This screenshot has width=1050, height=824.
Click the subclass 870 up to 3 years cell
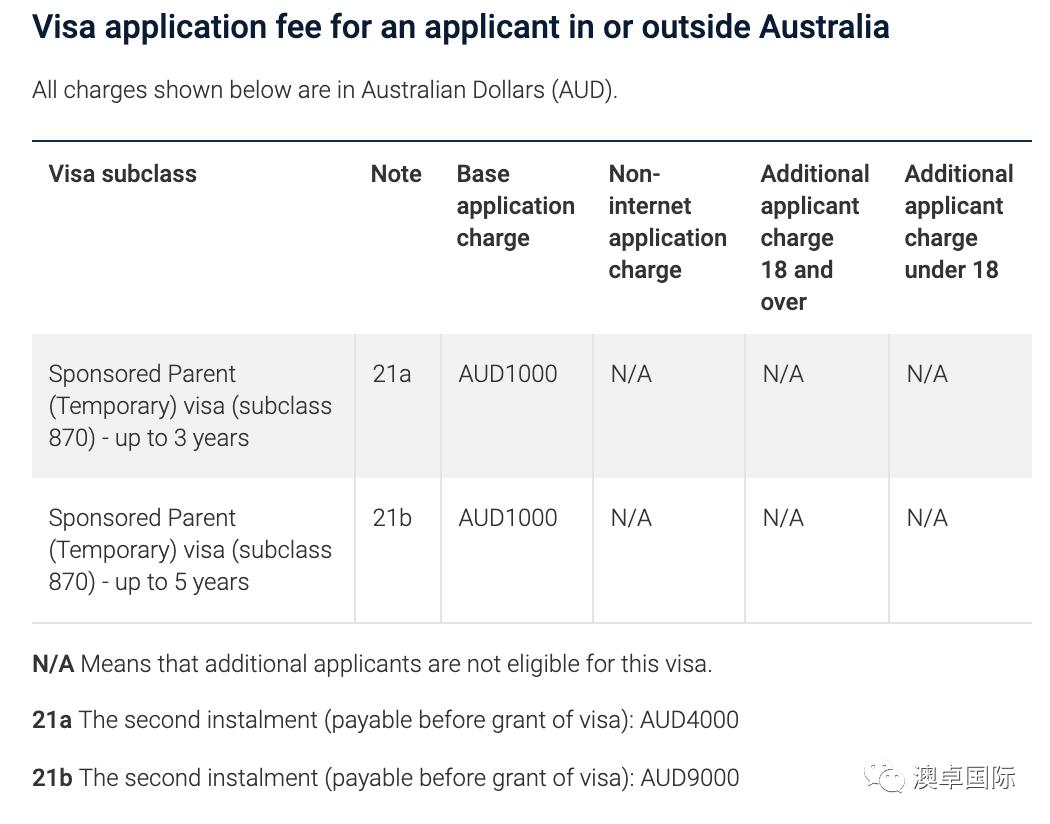pyautogui.click(x=190, y=406)
